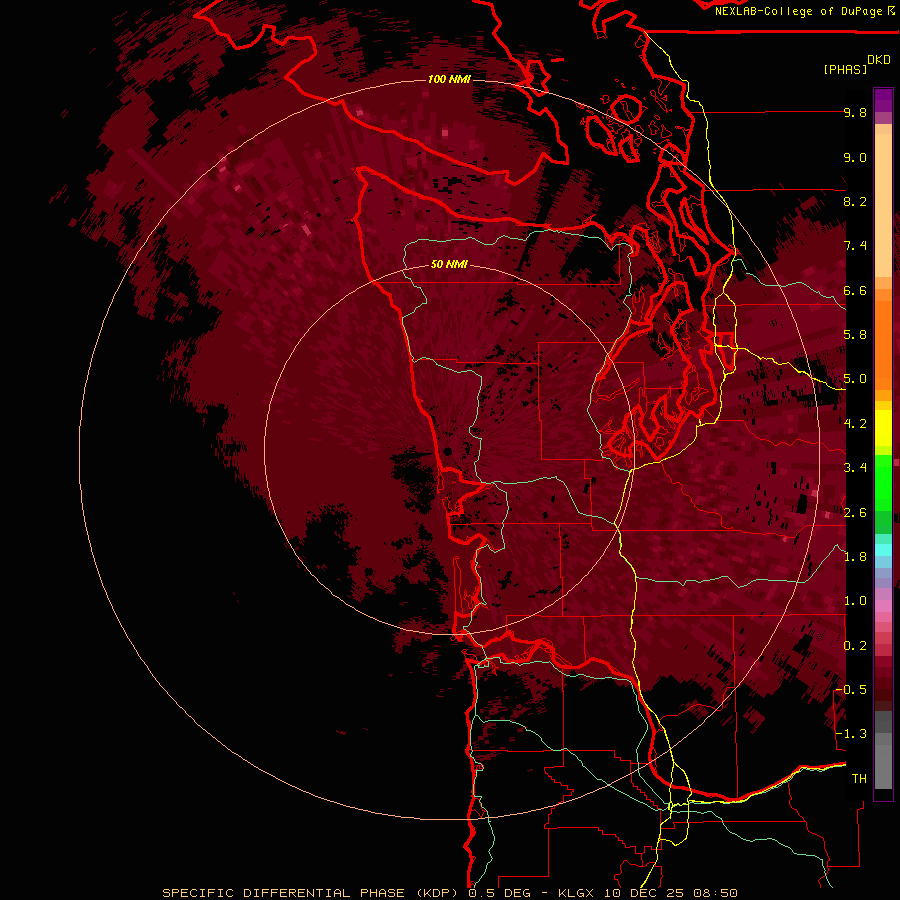The height and width of the screenshot is (900, 900).
Task: Click the 5.0 color scale value
Action: (855, 379)
